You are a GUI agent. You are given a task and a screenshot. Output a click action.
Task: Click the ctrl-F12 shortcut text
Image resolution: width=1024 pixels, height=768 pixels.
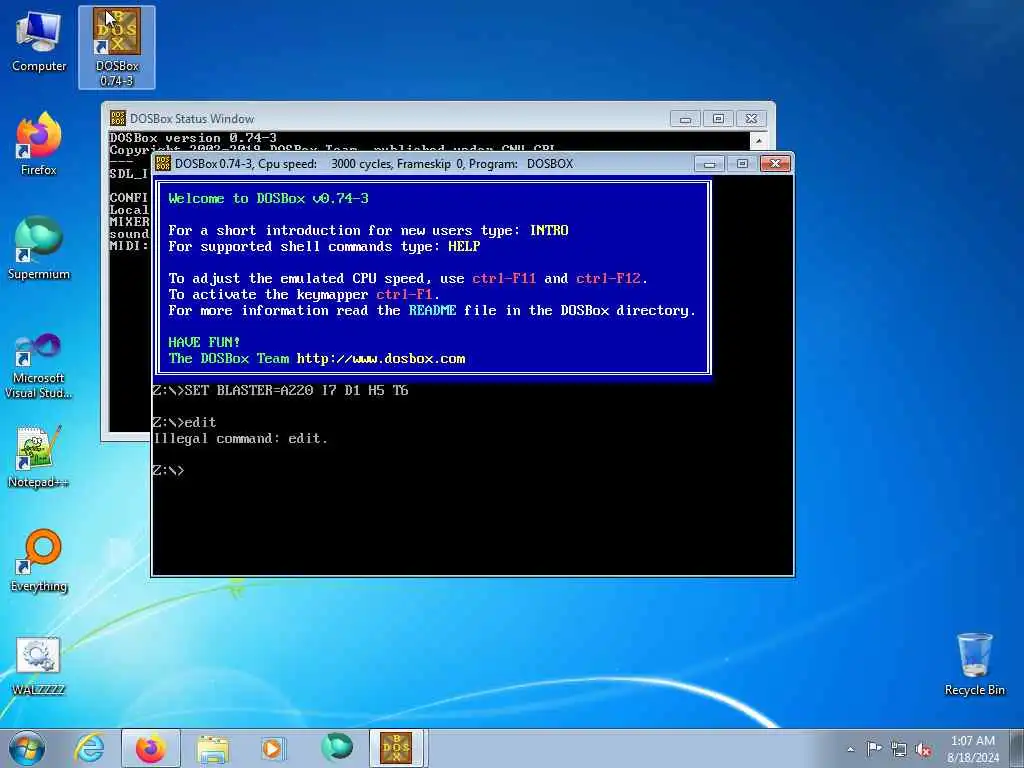(x=608, y=278)
